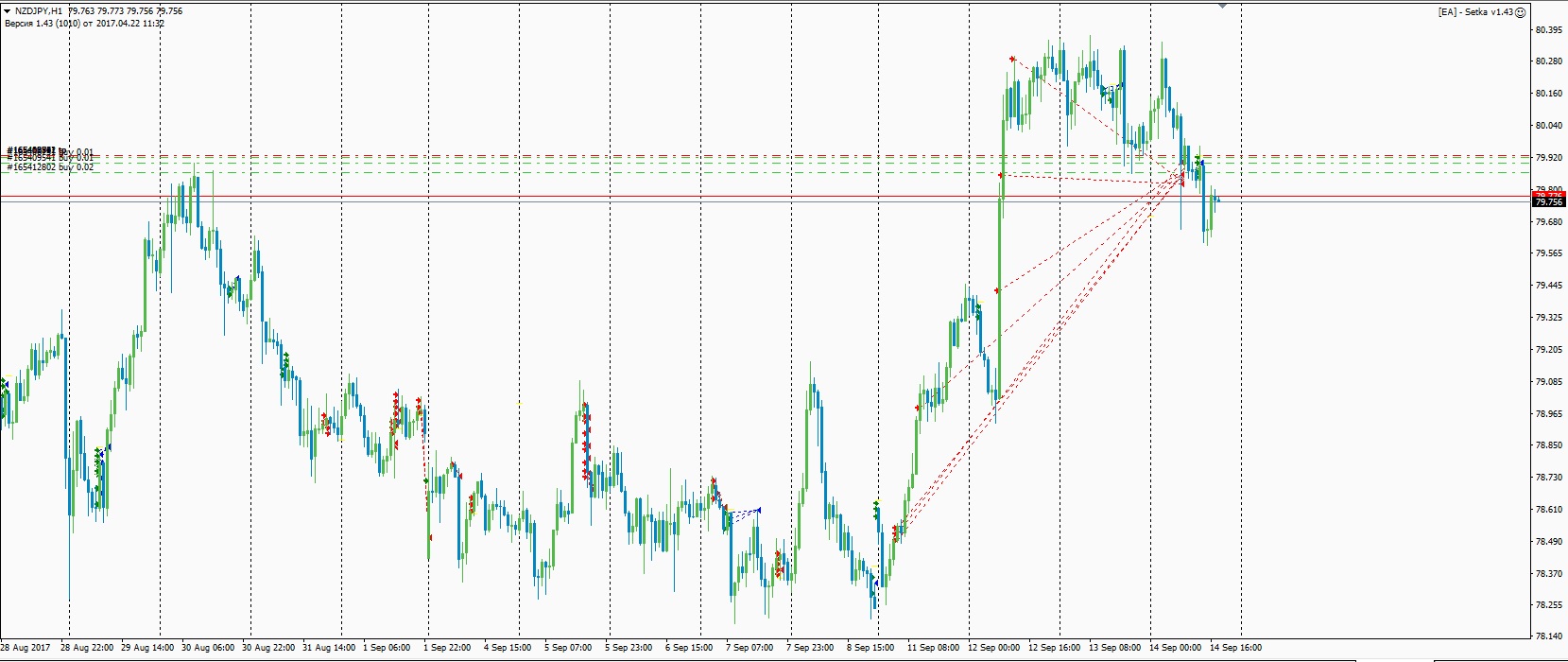
Task: Click the [EA] - Setka v1.43 label
Action: [1476, 11]
